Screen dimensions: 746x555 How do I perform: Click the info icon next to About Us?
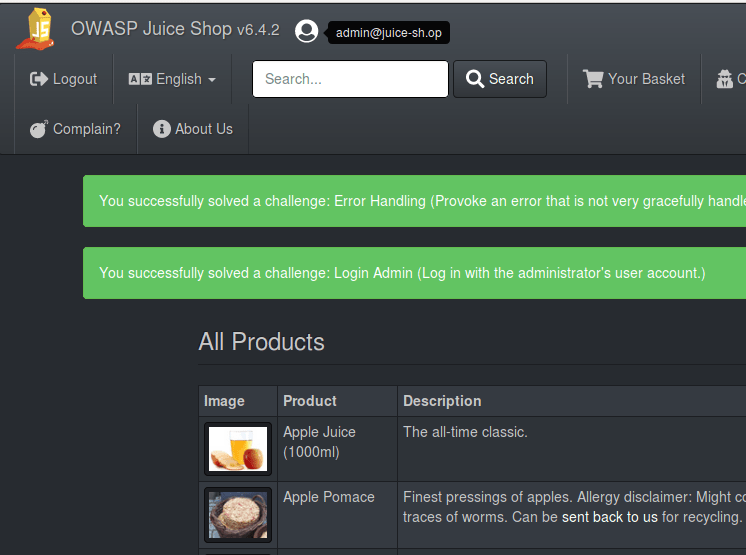click(x=162, y=129)
